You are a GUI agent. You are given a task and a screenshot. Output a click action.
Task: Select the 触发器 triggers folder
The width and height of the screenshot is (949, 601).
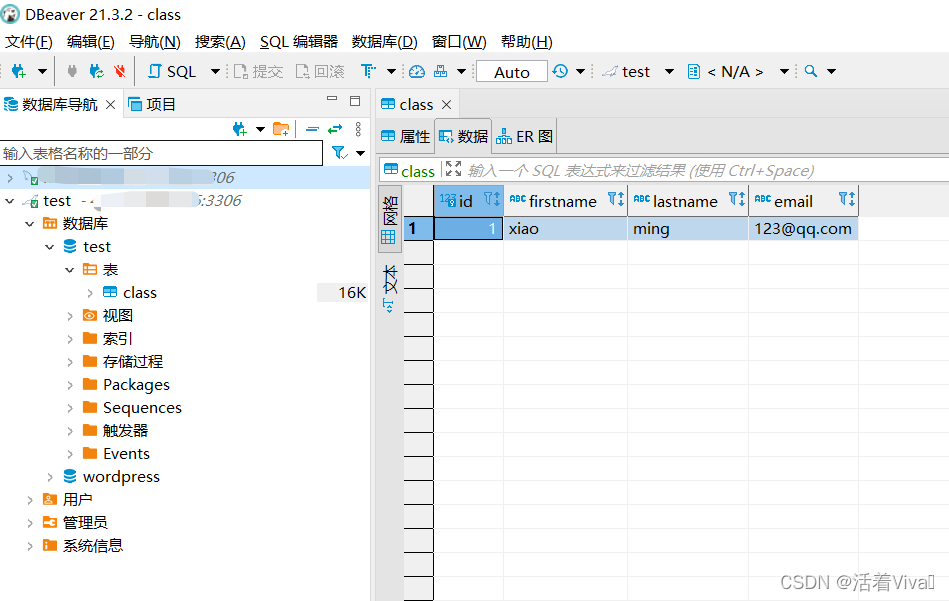click(x=125, y=431)
